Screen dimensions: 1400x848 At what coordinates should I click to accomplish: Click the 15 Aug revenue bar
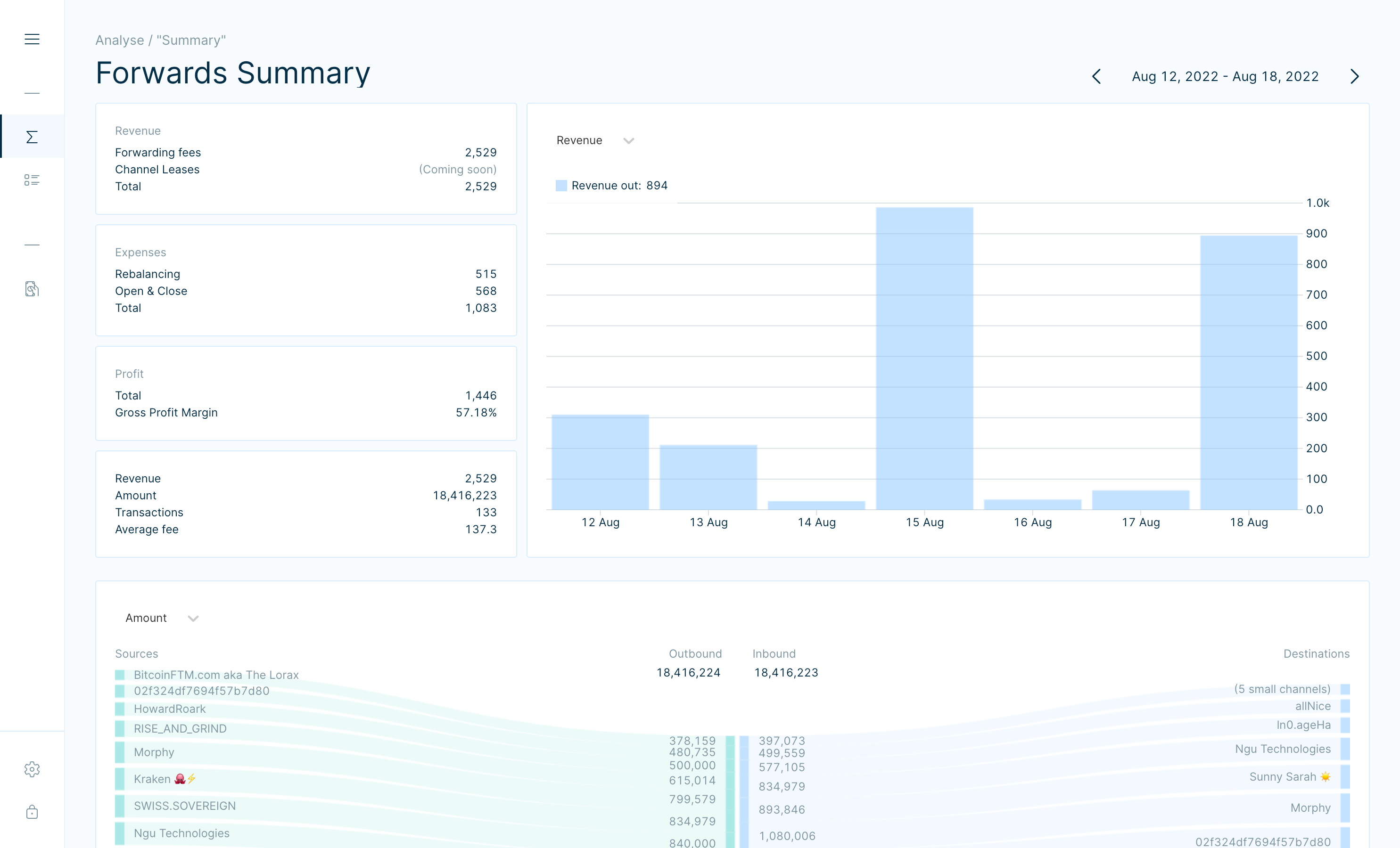pos(924,358)
